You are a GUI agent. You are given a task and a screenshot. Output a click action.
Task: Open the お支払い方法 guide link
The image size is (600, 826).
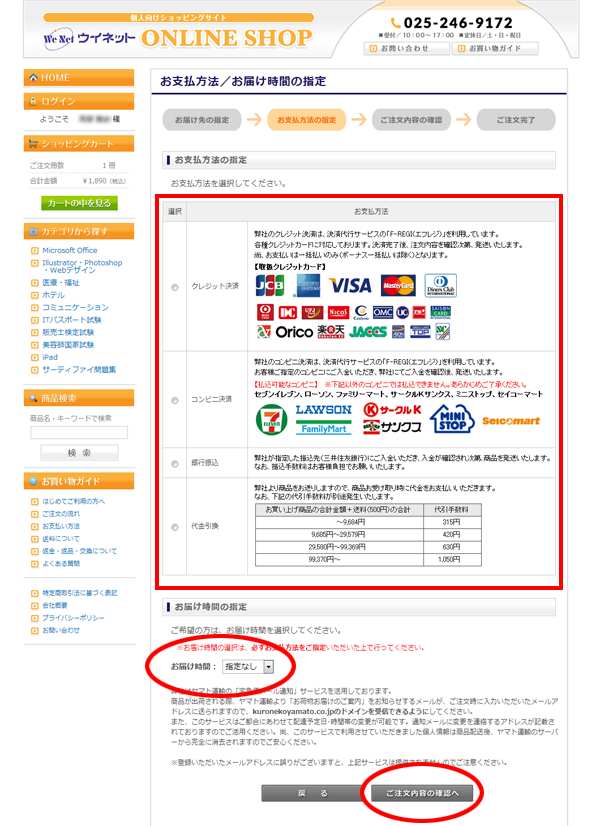pos(61,526)
